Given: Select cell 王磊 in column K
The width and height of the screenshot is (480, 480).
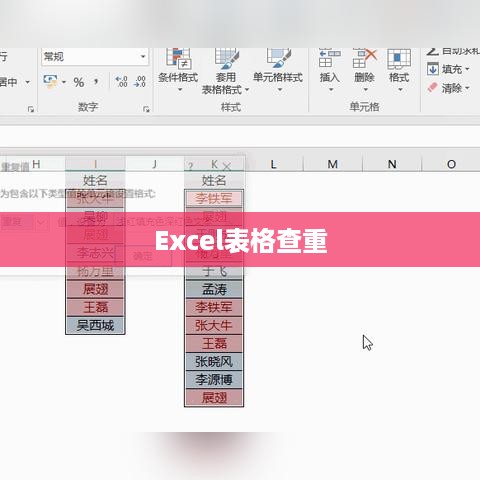Looking at the screenshot, I should [x=214, y=343].
